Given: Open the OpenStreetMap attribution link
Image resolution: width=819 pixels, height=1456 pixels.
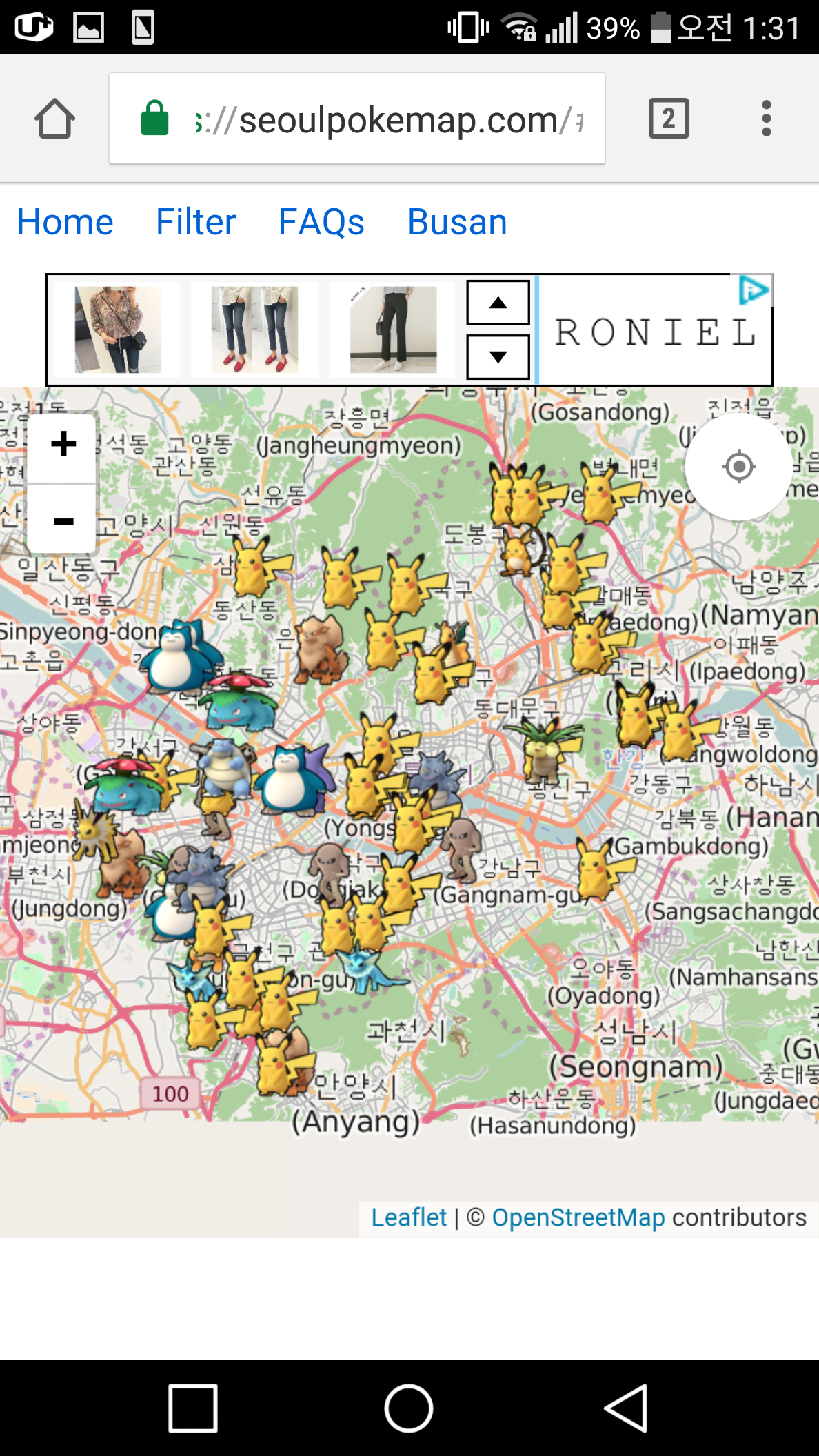Looking at the screenshot, I should coord(578,1217).
